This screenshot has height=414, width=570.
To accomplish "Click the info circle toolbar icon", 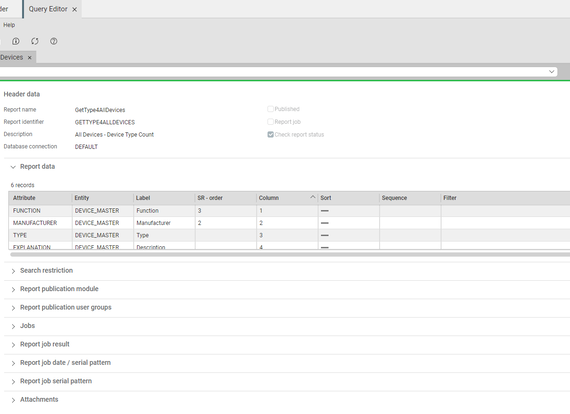I will 16,41.
